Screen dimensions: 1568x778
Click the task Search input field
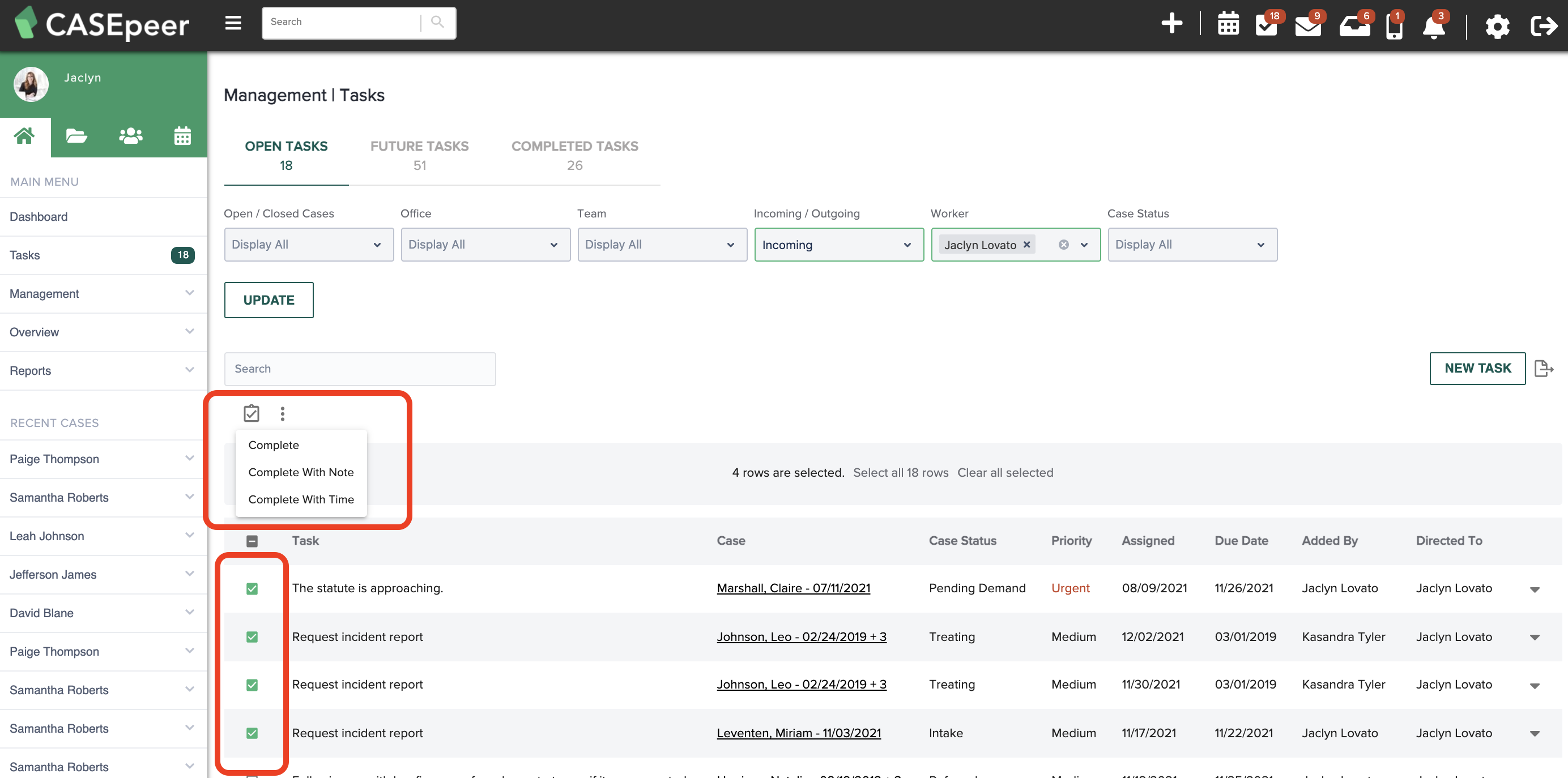pos(360,369)
